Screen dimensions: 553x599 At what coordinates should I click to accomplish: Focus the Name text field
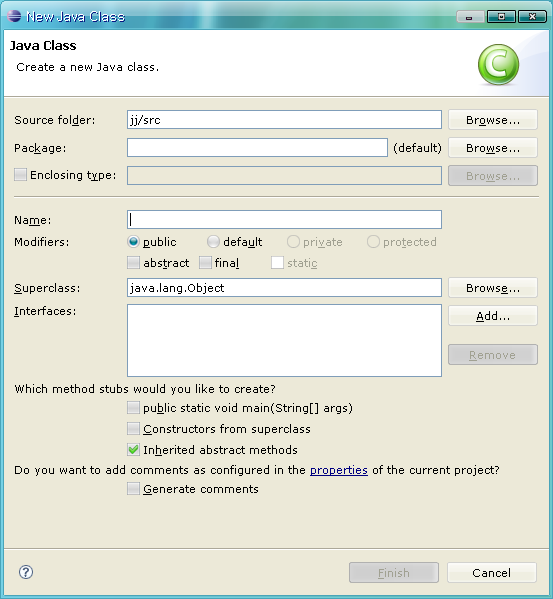tap(284, 220)
